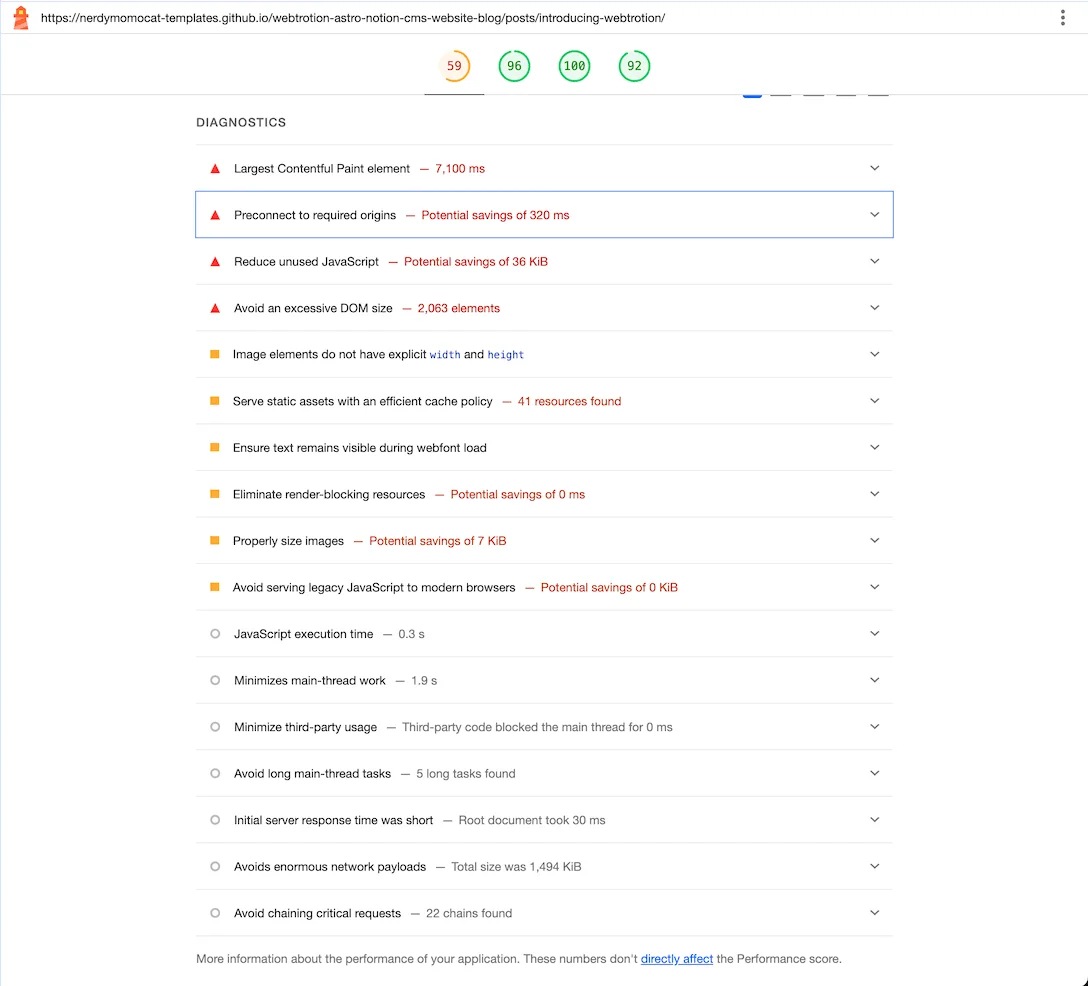Expand Avoid chaining critical requests chevron
This screenshot has width=1088, height=986.
(875, 913)
